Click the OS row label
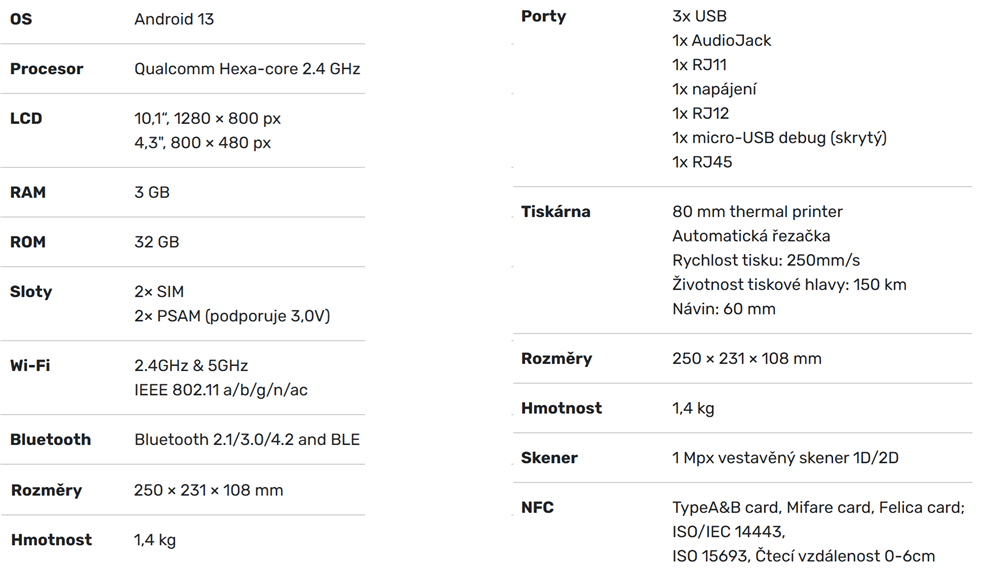The height and width of the screenshot is (582, 999). click(x=21, y=19)
